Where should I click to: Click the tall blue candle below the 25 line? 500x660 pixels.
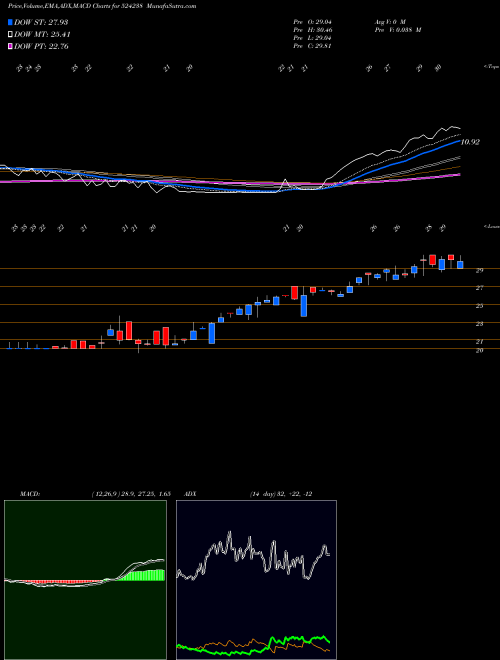[x=304, y=305]
